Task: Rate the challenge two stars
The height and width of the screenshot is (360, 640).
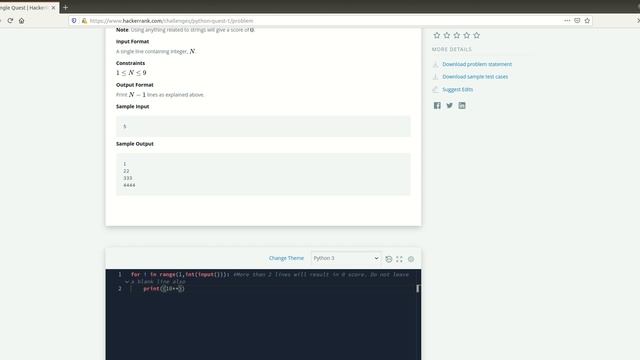Action: coord(447,36)
